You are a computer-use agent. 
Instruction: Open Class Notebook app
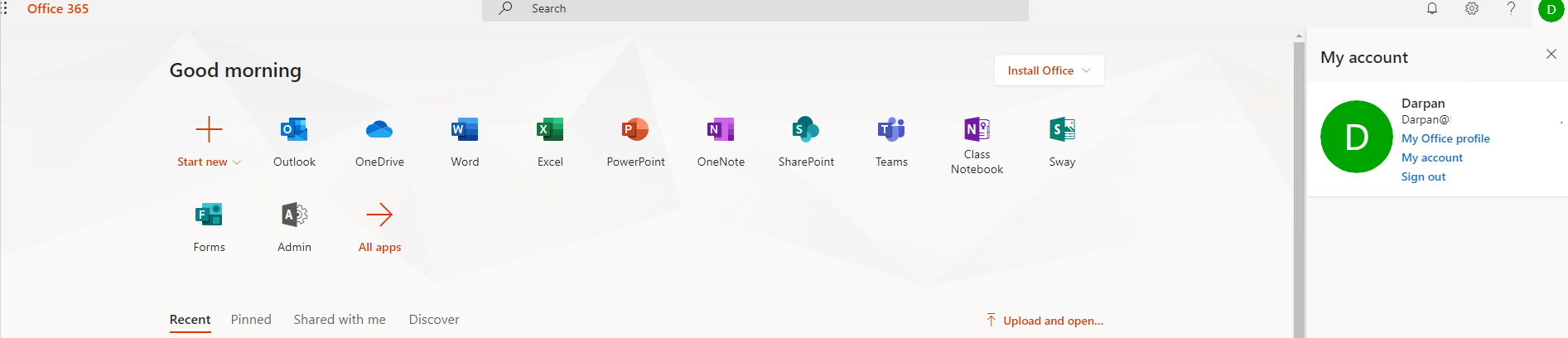click(977, 145)
